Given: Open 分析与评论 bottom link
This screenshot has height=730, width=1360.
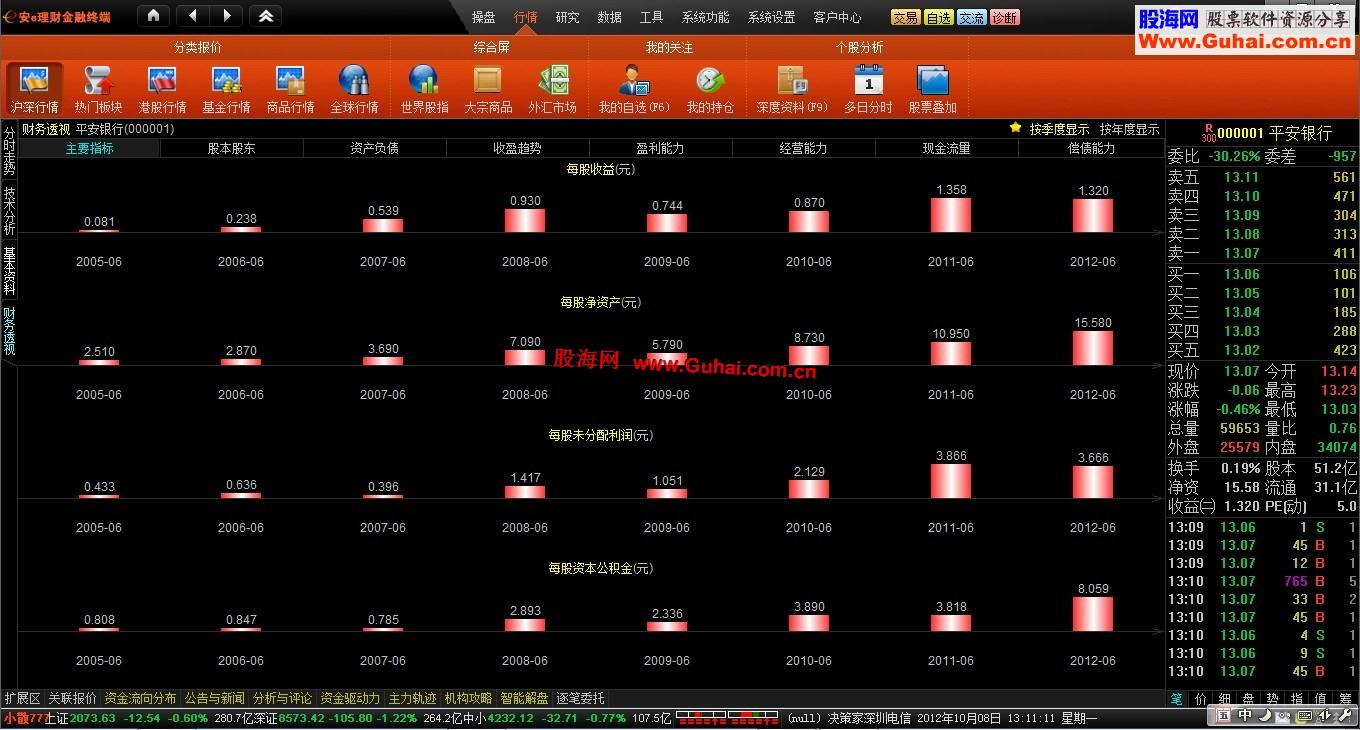Looking at the screenshot, I should [x=283, y=698].
